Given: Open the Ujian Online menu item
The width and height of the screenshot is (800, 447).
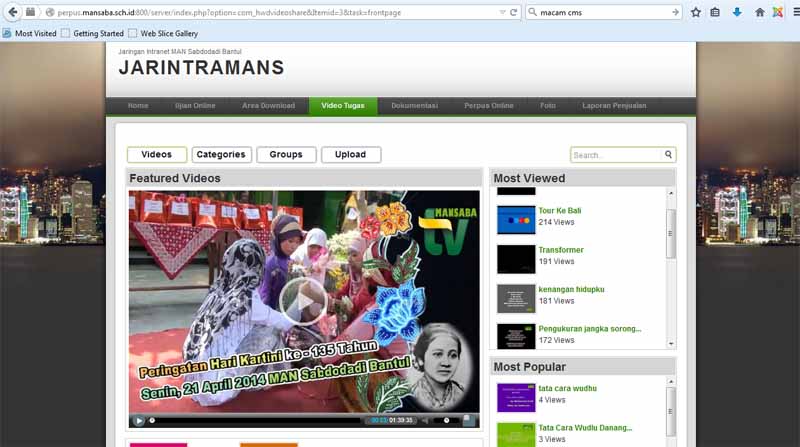Looking at the screenshot, I should 195,106.
